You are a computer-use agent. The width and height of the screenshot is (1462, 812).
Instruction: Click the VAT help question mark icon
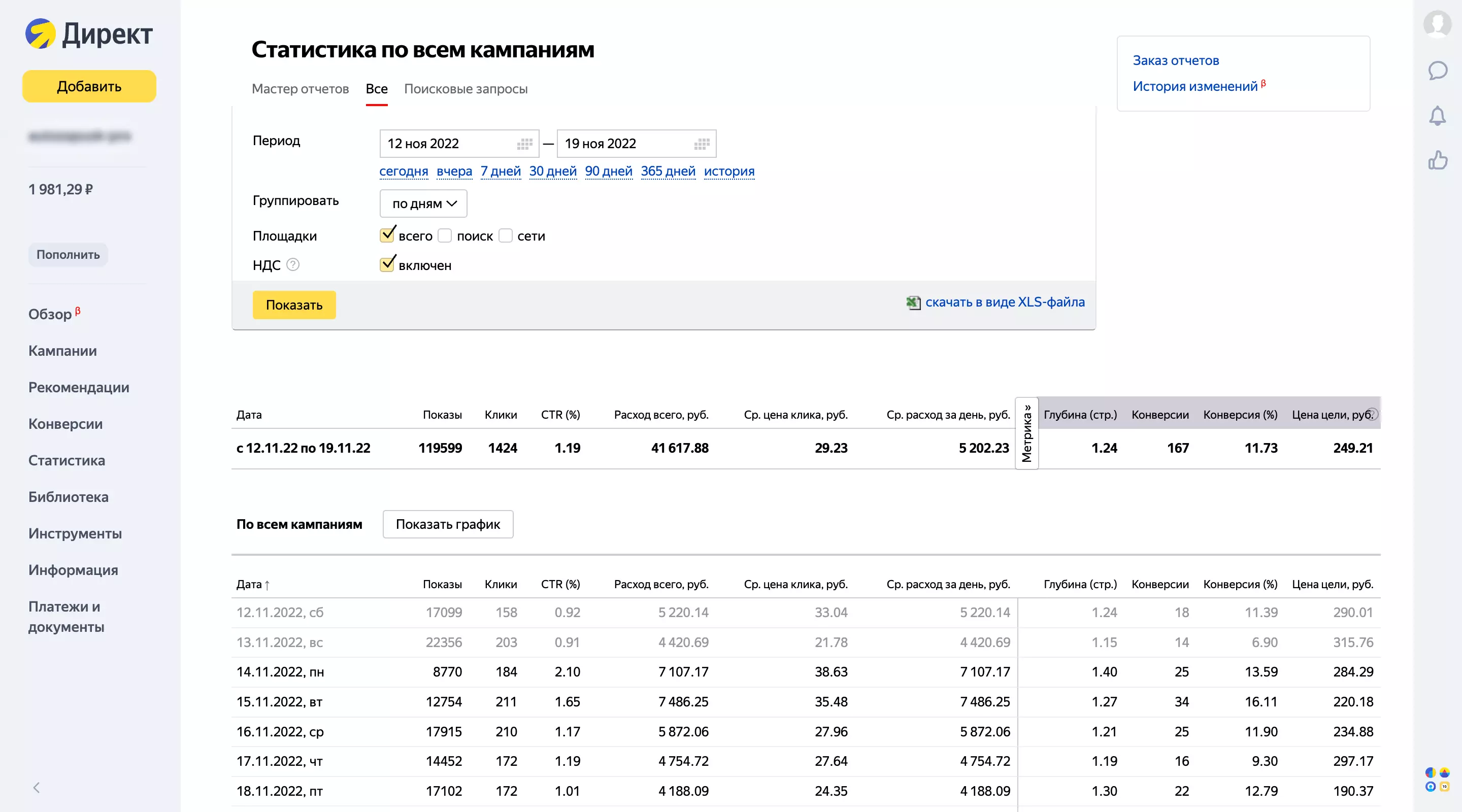click(293, 264)
